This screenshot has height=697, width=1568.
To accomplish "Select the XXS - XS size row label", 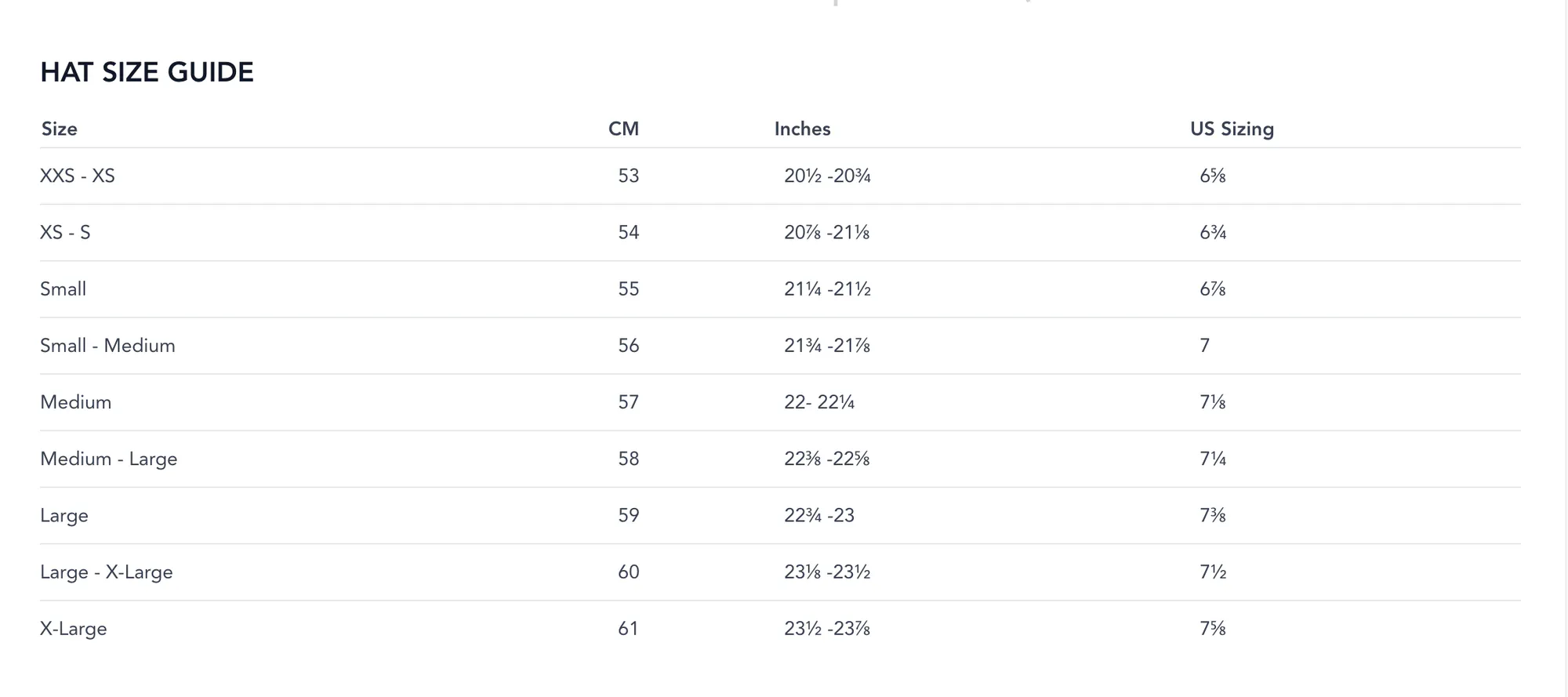I will [x=78, y=176].
